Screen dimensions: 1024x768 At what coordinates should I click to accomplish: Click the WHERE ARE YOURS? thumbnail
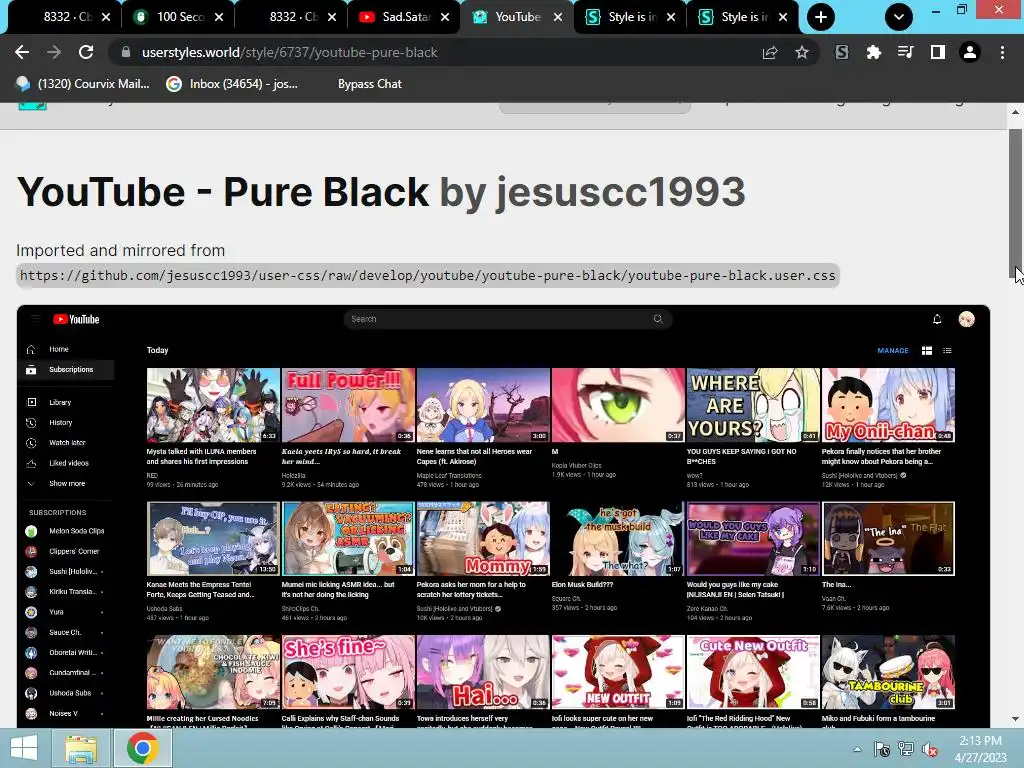(x=753, y=405)
